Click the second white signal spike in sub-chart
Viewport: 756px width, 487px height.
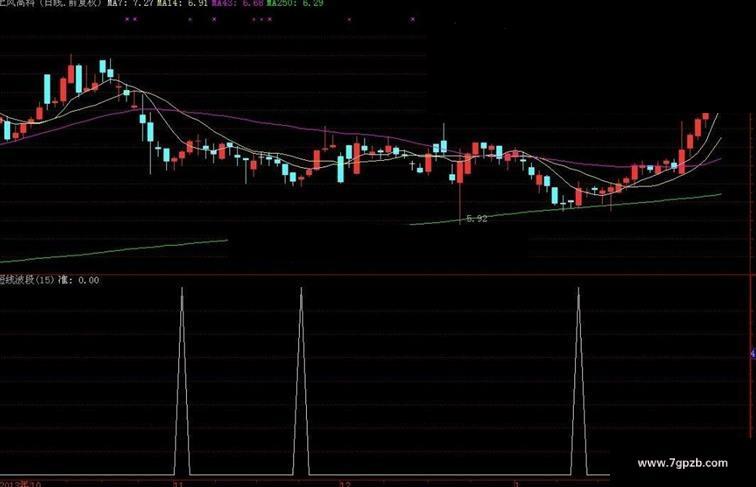(301, 381)
